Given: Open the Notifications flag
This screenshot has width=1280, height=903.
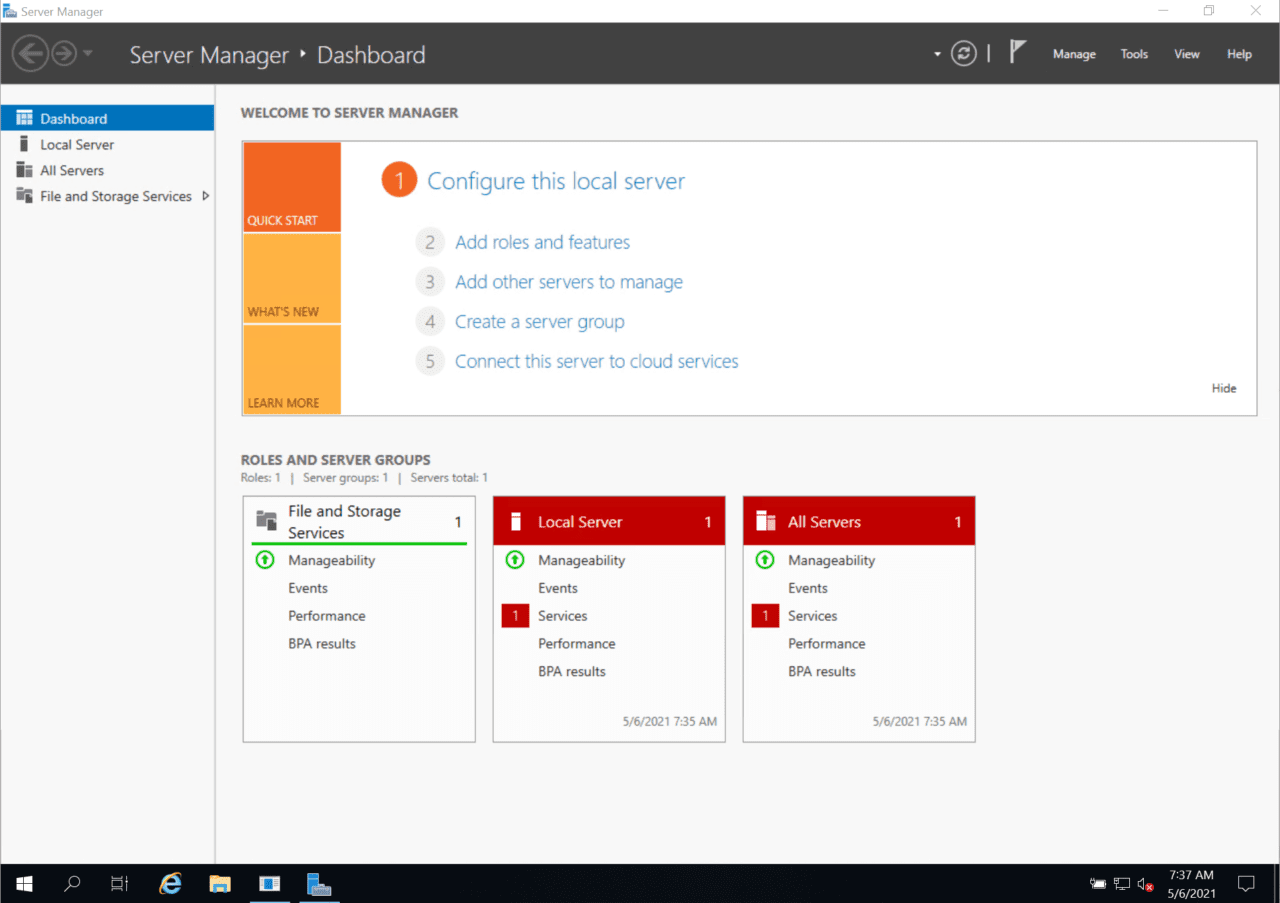Looking at the screenshot, I should pos(1017,53).
